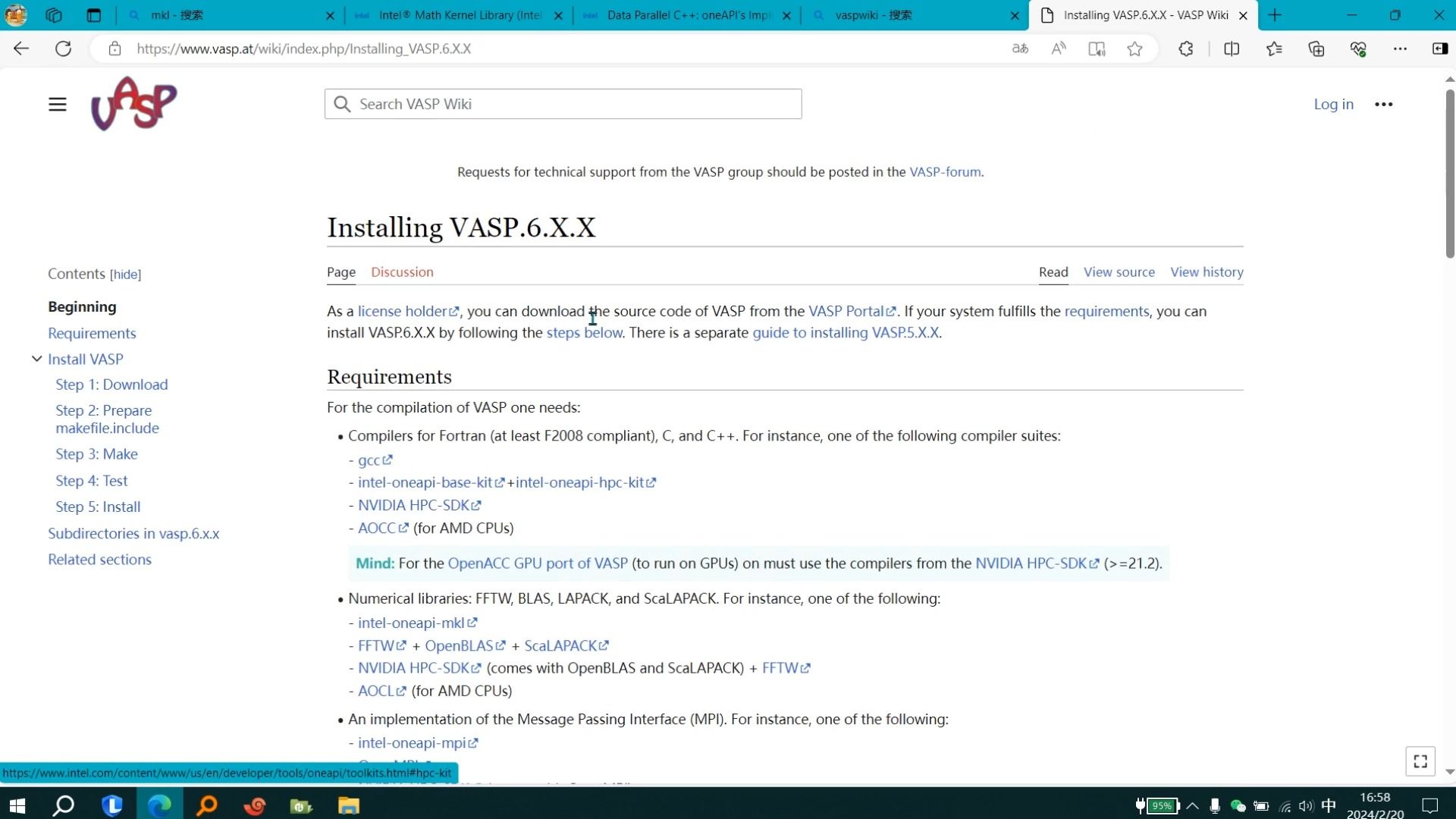Jump to Requirements in Contents
Image resolution: width=1456 pixels, height=819 pixels.
click(x=92, y=333)
